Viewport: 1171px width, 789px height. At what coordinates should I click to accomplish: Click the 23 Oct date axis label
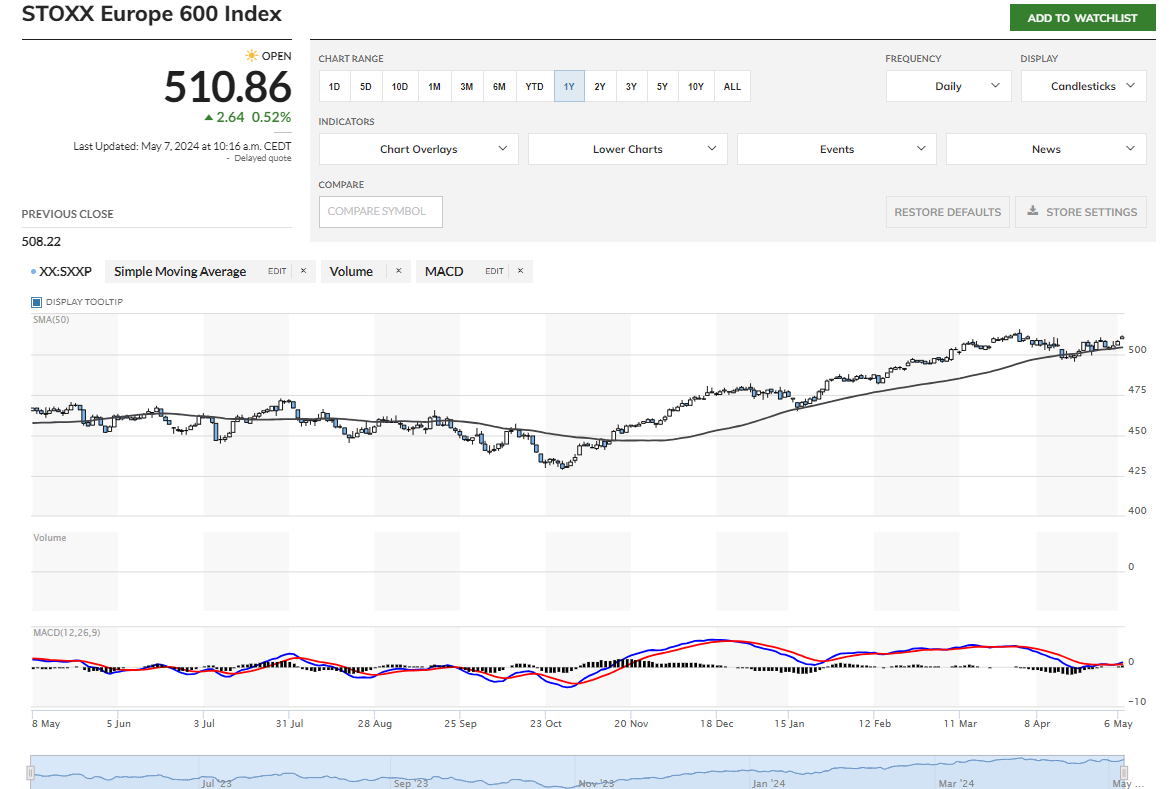(546, 723)
